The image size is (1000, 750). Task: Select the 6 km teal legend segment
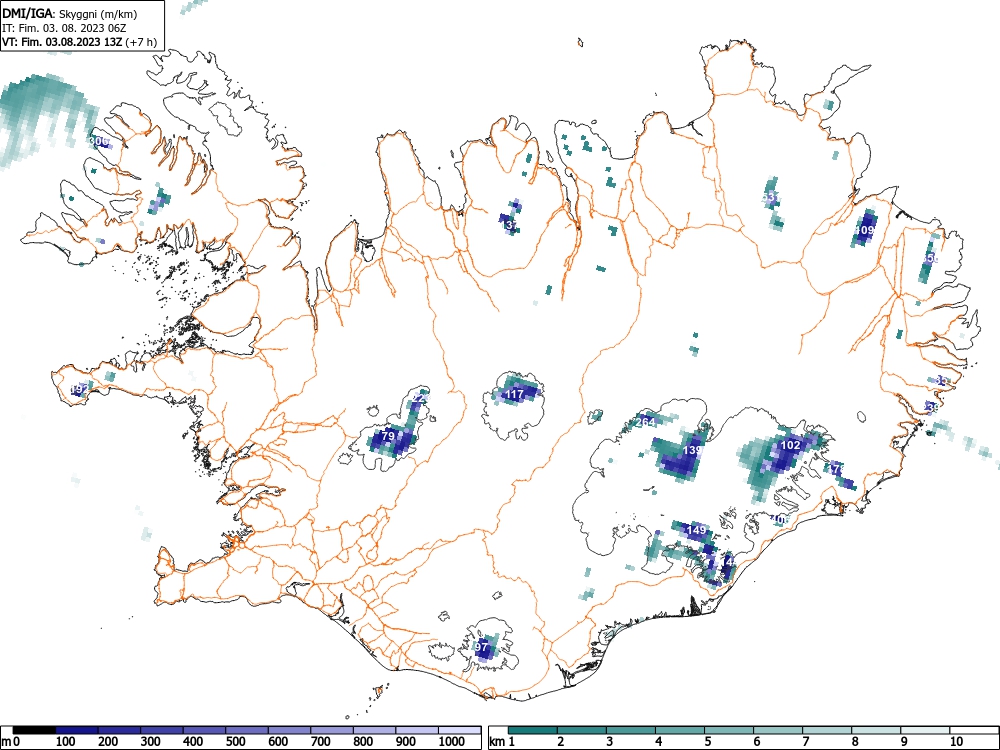tap(778, 730)
